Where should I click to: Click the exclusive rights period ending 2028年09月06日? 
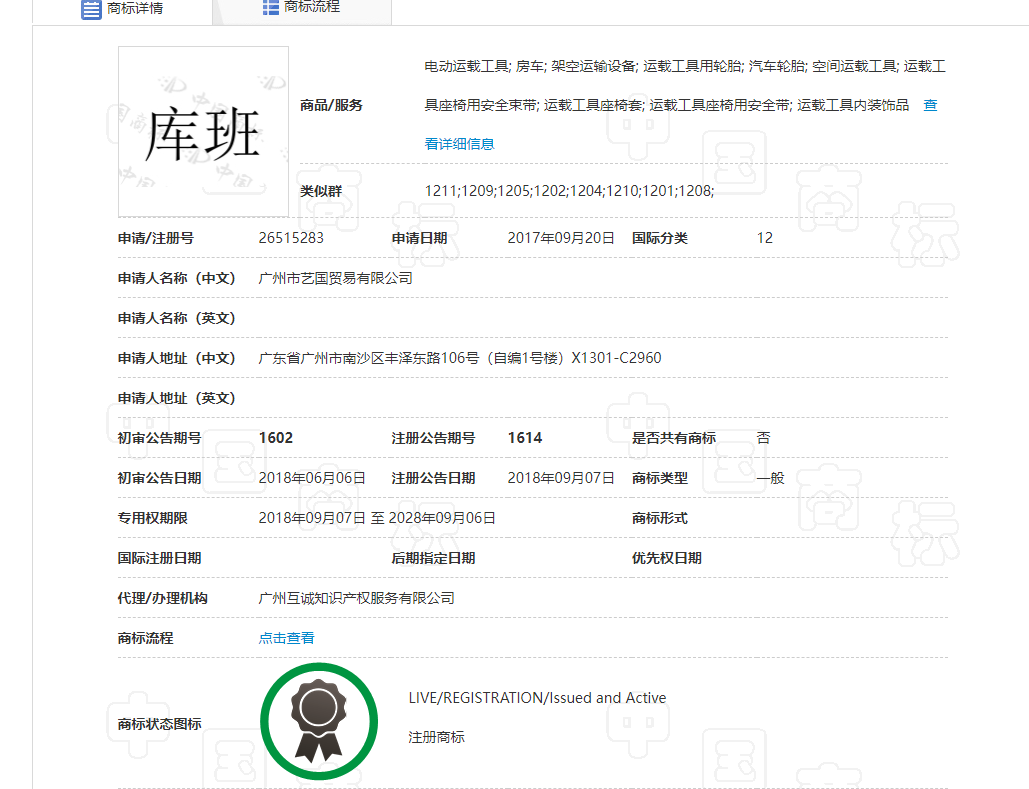coord(377,518)
